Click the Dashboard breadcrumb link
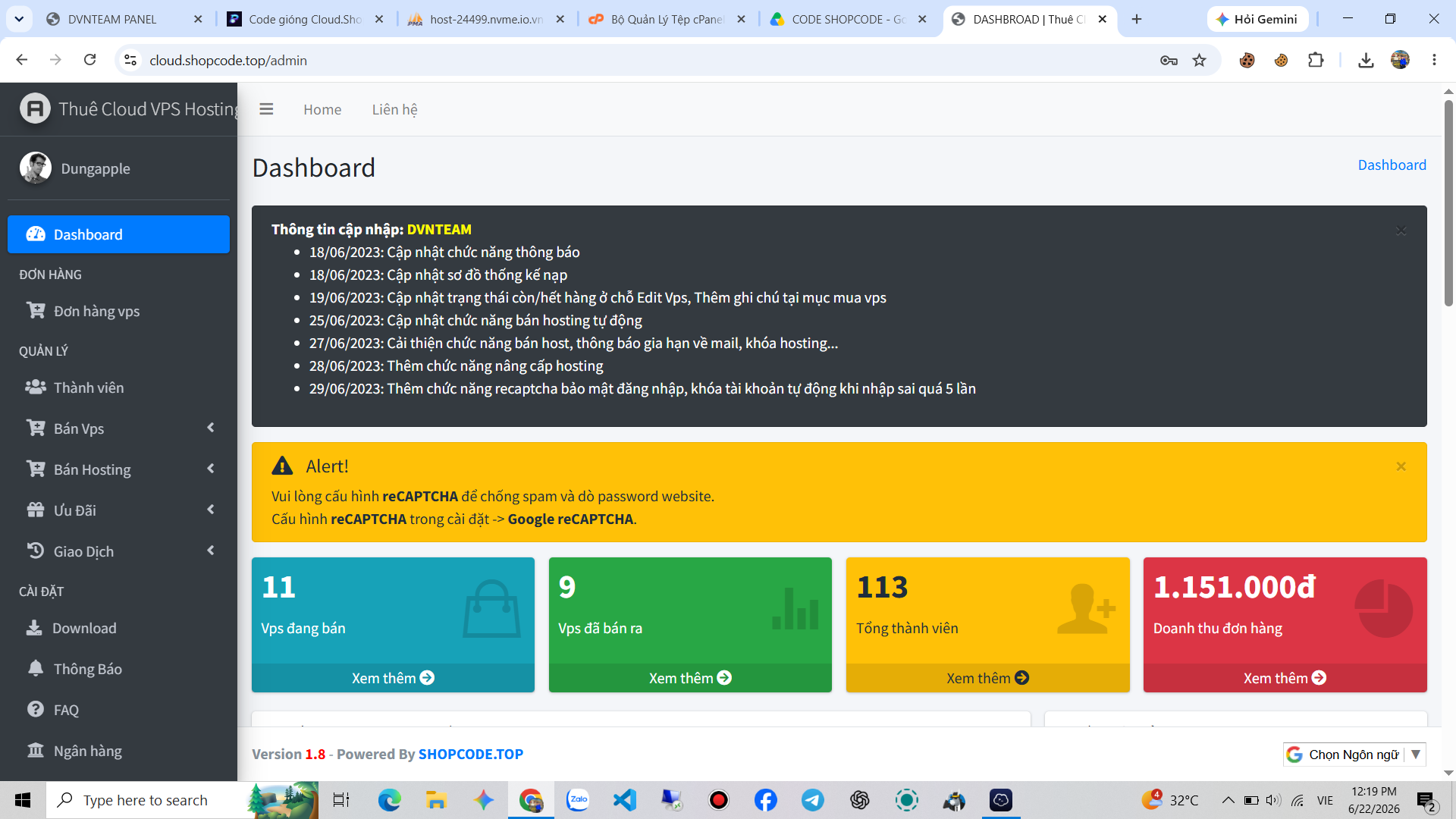This screenshot has height=819, width=1456. (x=1392, y=165)
